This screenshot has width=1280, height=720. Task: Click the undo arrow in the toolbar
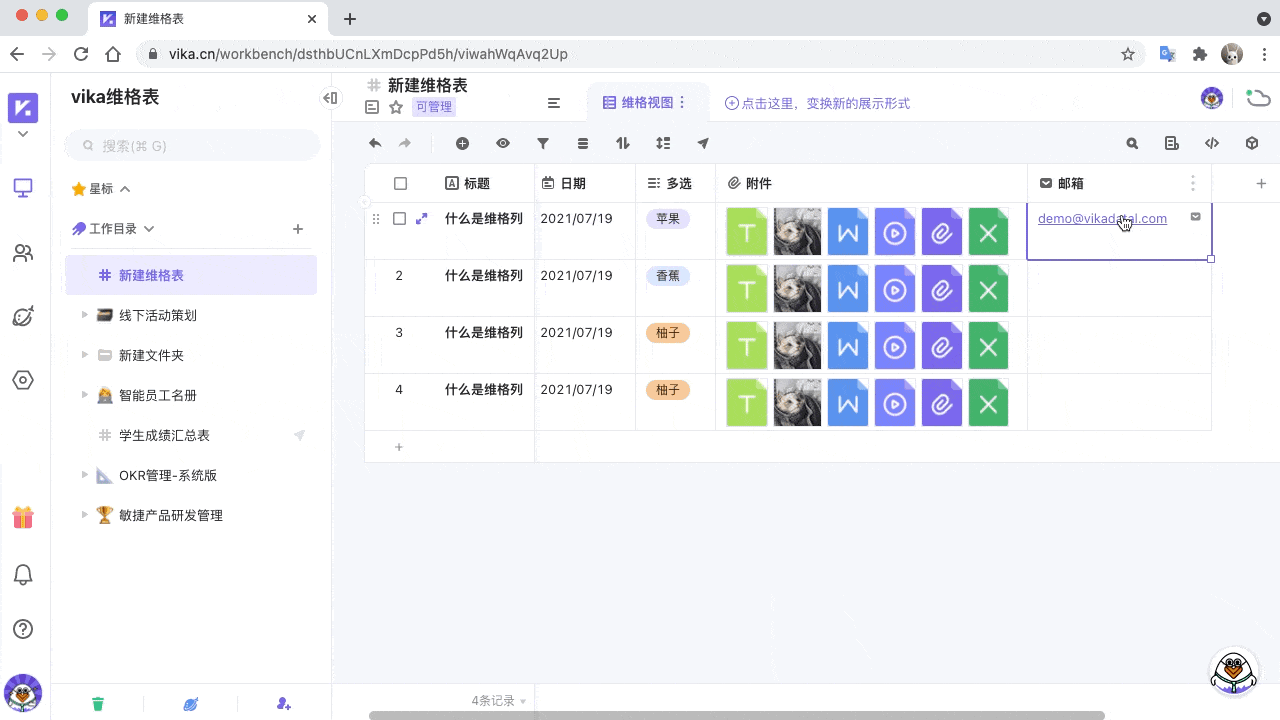point(375,143)
